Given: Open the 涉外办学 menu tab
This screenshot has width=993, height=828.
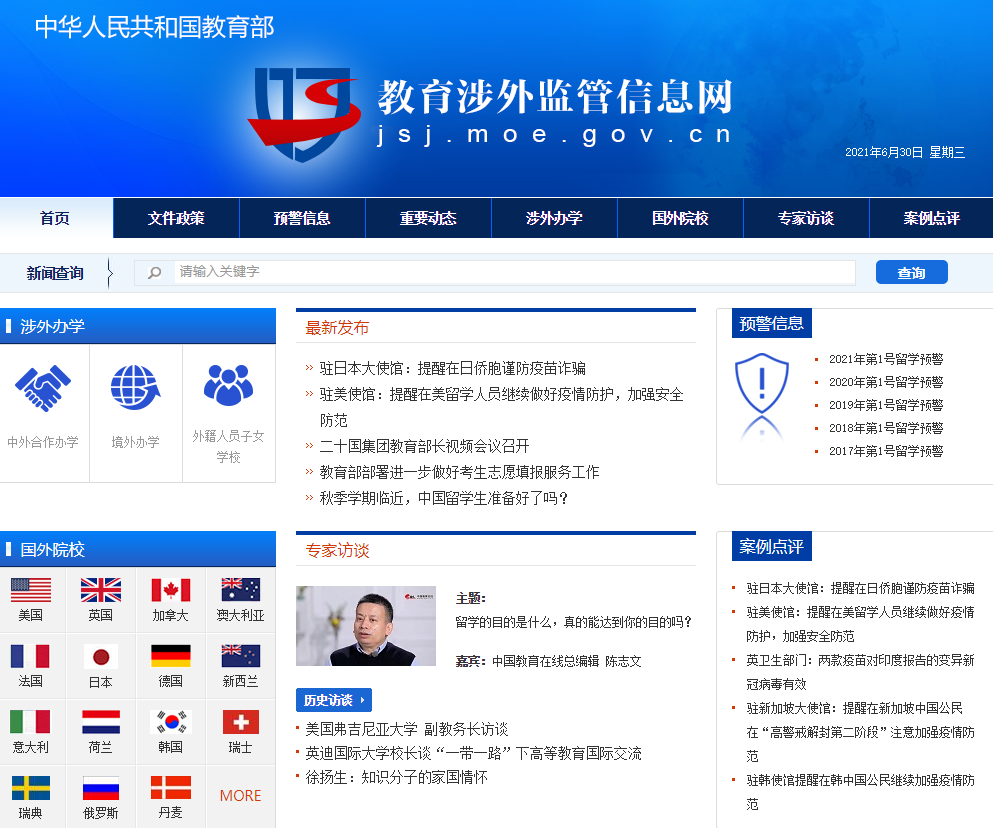Looking at the screenshot, I should coord(554,218).
